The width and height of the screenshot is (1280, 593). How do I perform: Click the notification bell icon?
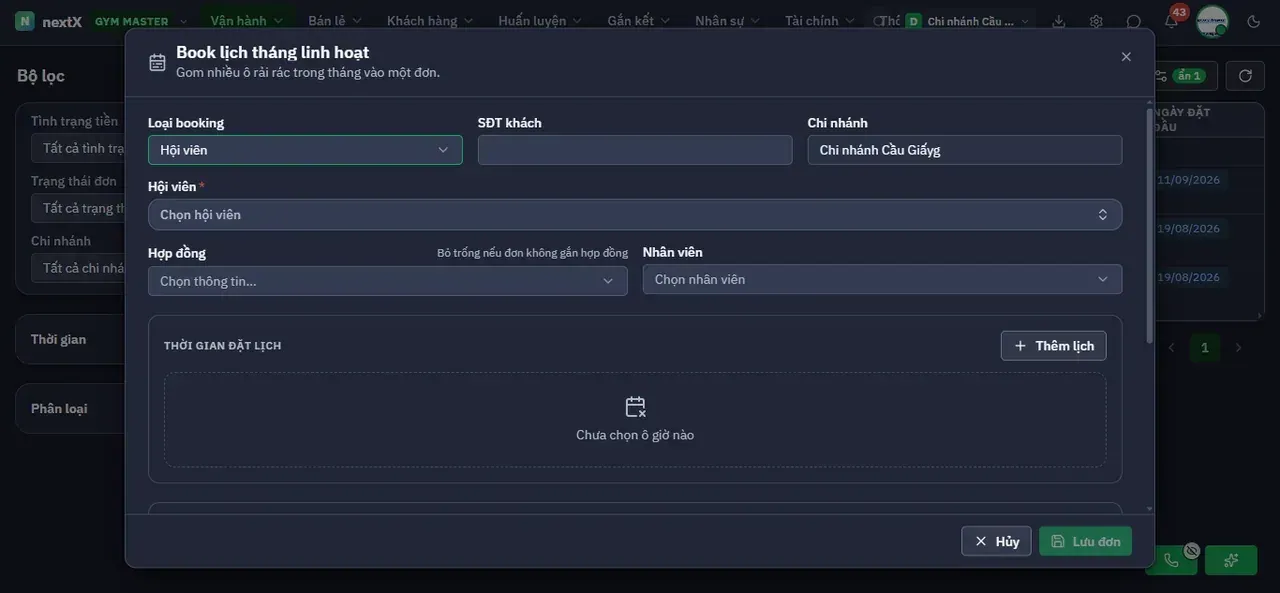pyautogui.click(x=1171, y=21)
